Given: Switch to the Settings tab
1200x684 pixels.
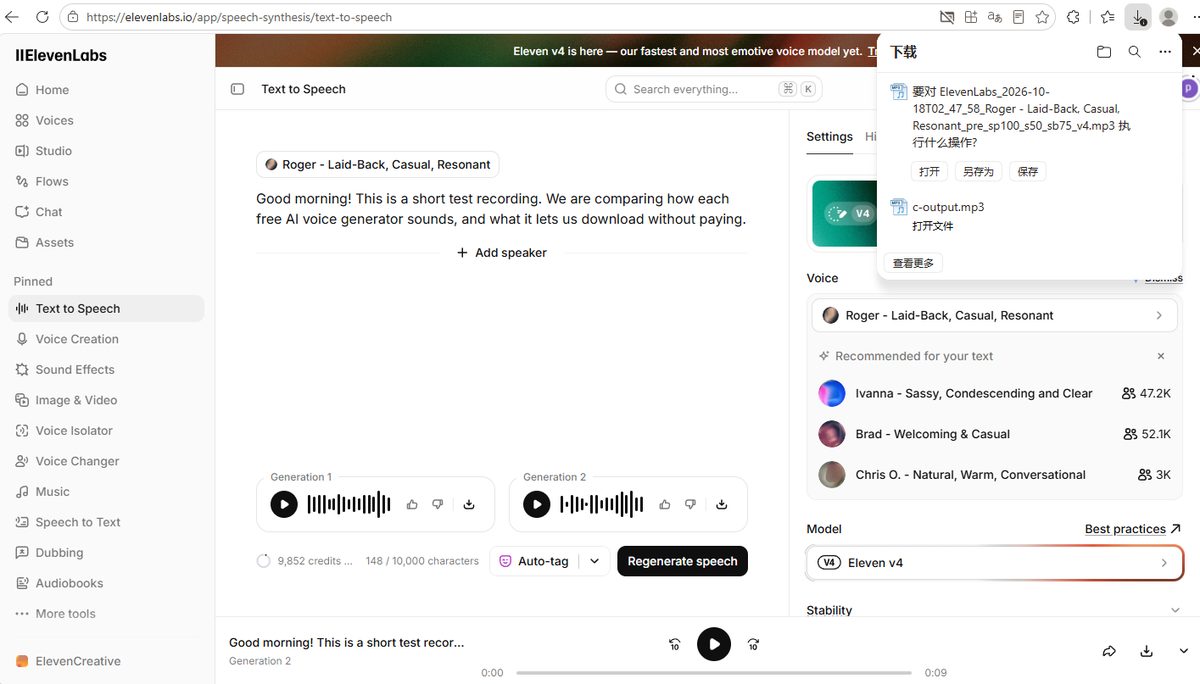Looking at the screenshot, I should [830, 137].
